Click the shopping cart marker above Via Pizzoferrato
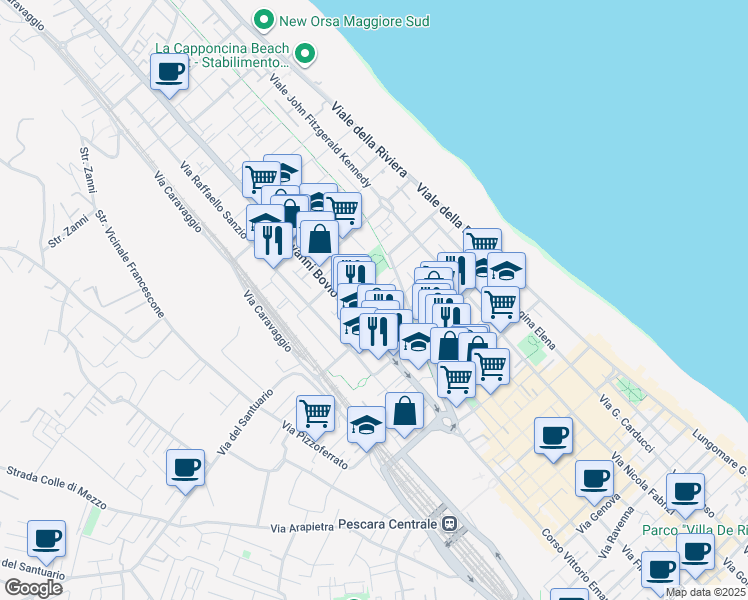This screenshot has height=600, width=748. coord(315,411)
